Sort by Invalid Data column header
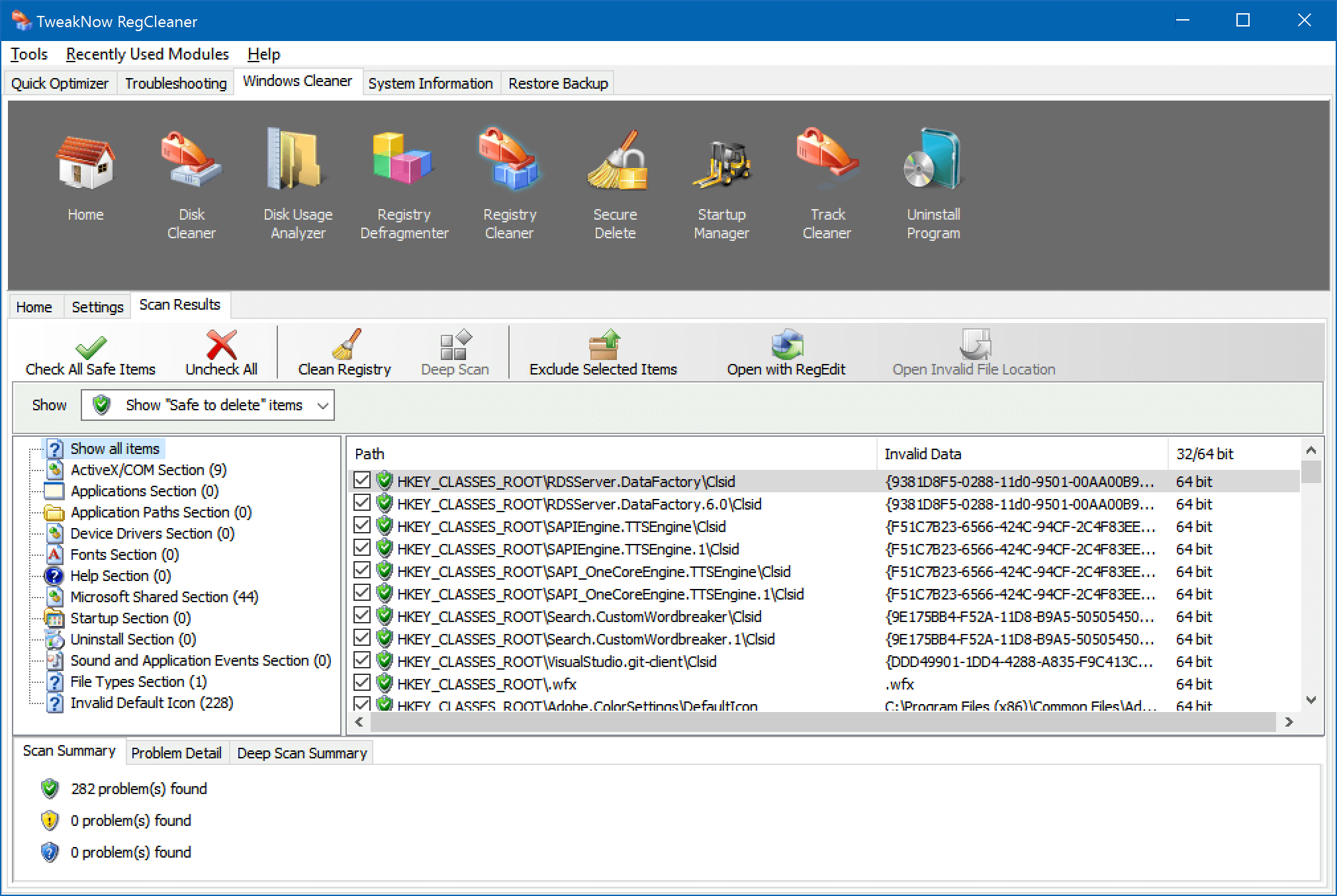The height and width of the screenshot is (896, 1337). tap(1023, 454)
